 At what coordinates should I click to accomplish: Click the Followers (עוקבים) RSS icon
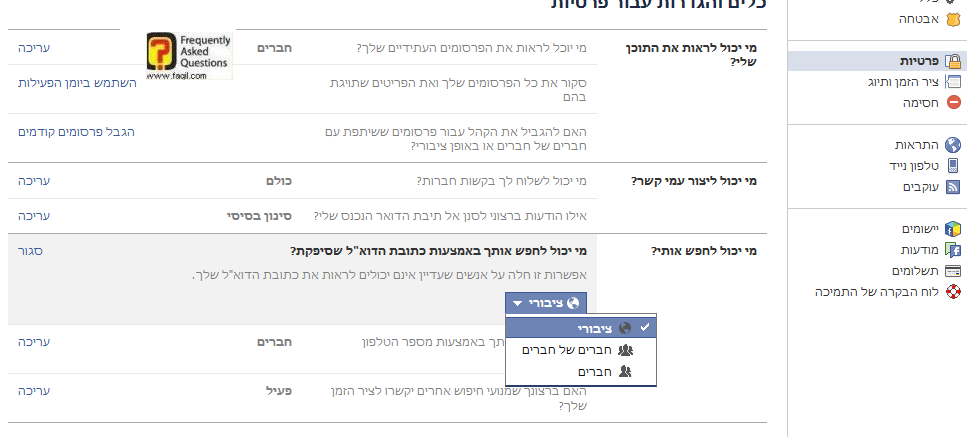tap(953, 187)
